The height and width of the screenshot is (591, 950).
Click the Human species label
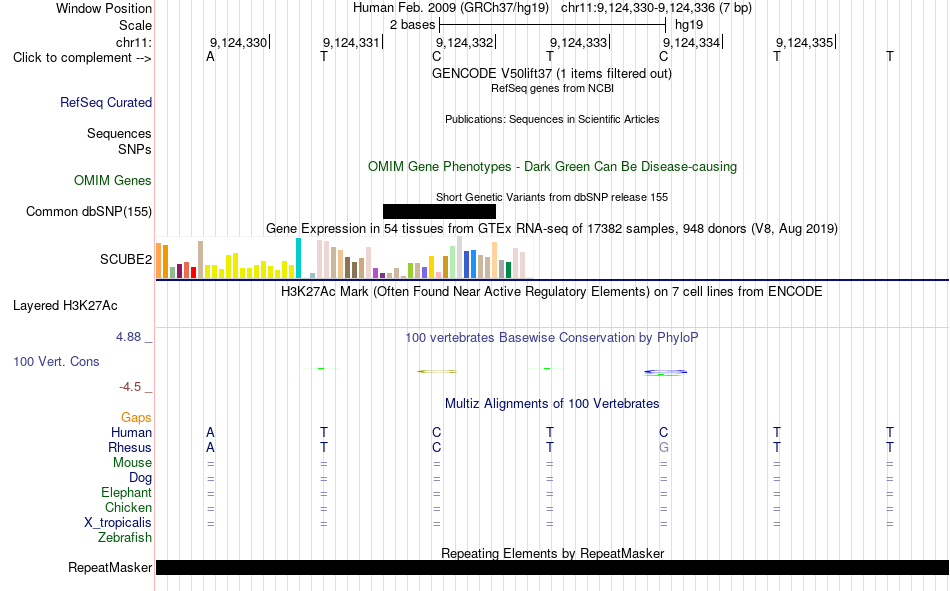pos(131,433)
